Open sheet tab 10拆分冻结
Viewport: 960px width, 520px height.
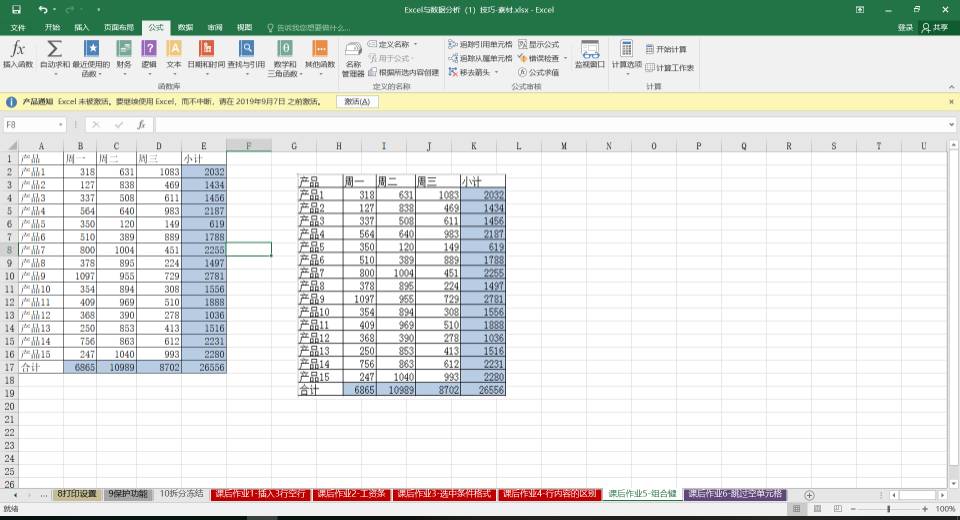tap(181, 494)
